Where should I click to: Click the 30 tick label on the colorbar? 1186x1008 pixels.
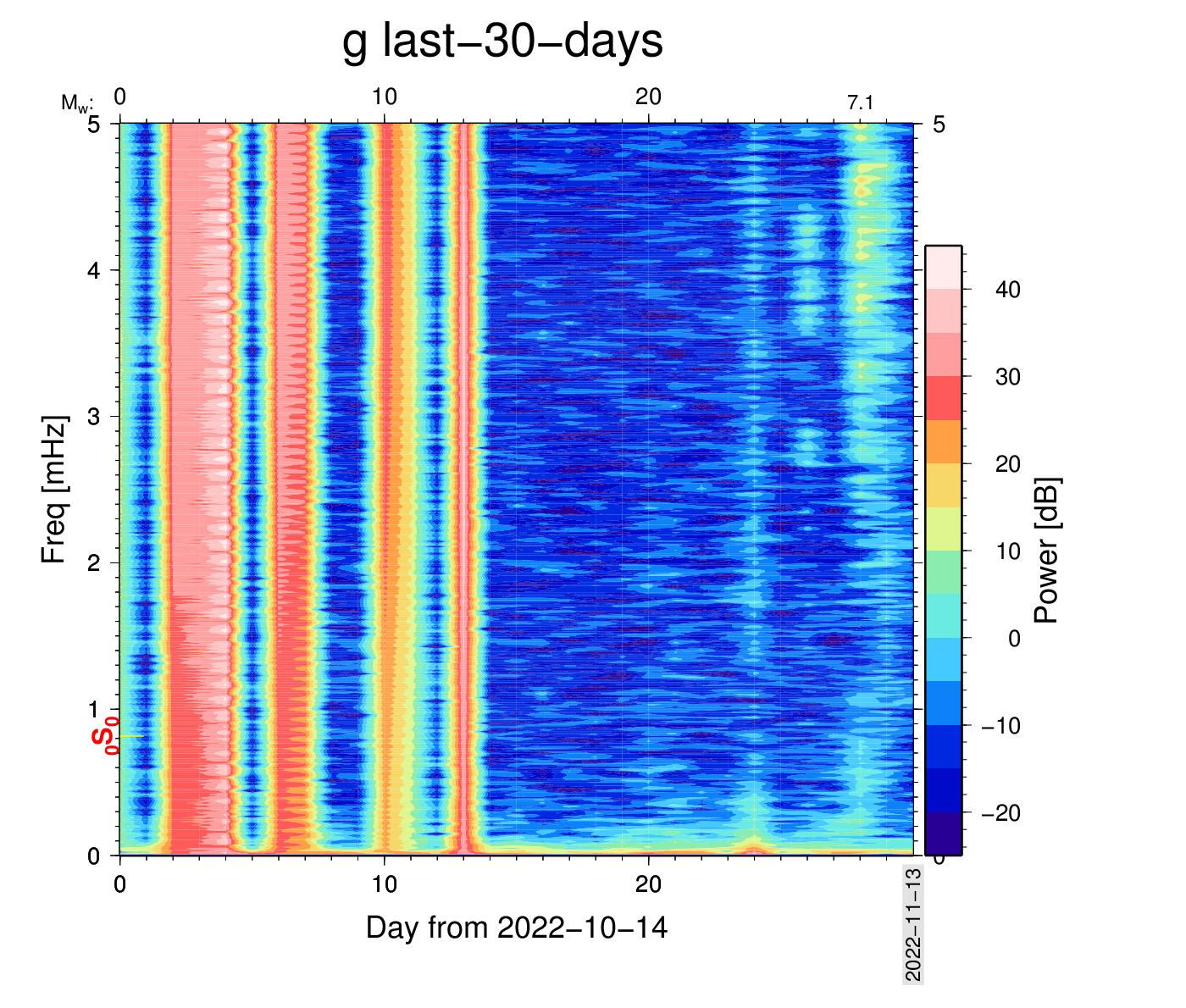point(1007,377)
